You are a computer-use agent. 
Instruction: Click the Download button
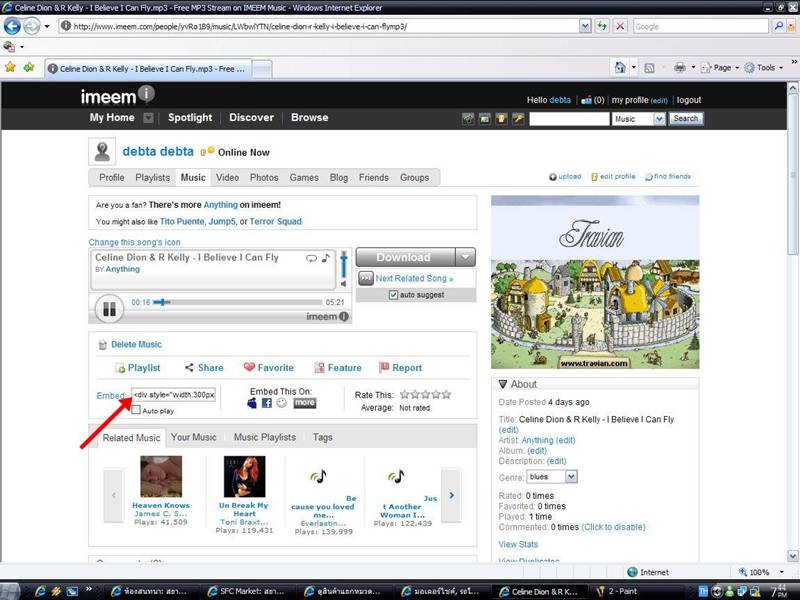tap(405, 257)
